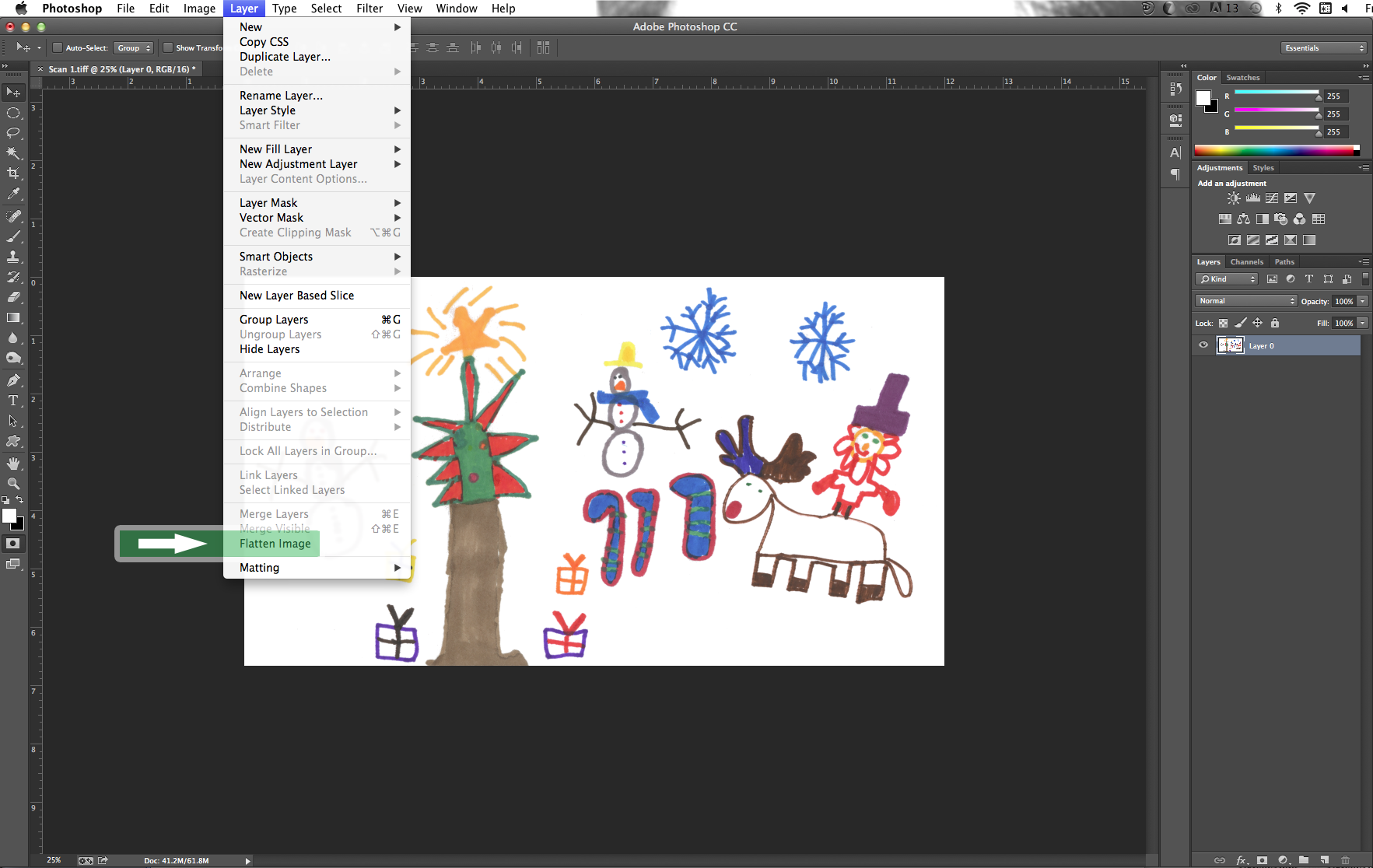Viewport: 1373px width, 868px height.
Task: Select the Gradient tool
Action: point(13,317)
